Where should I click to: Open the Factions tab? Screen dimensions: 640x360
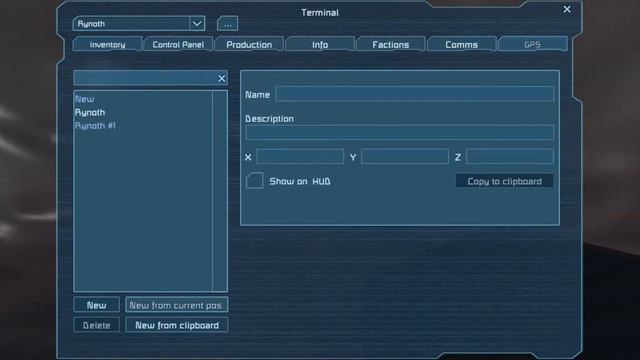391,44
